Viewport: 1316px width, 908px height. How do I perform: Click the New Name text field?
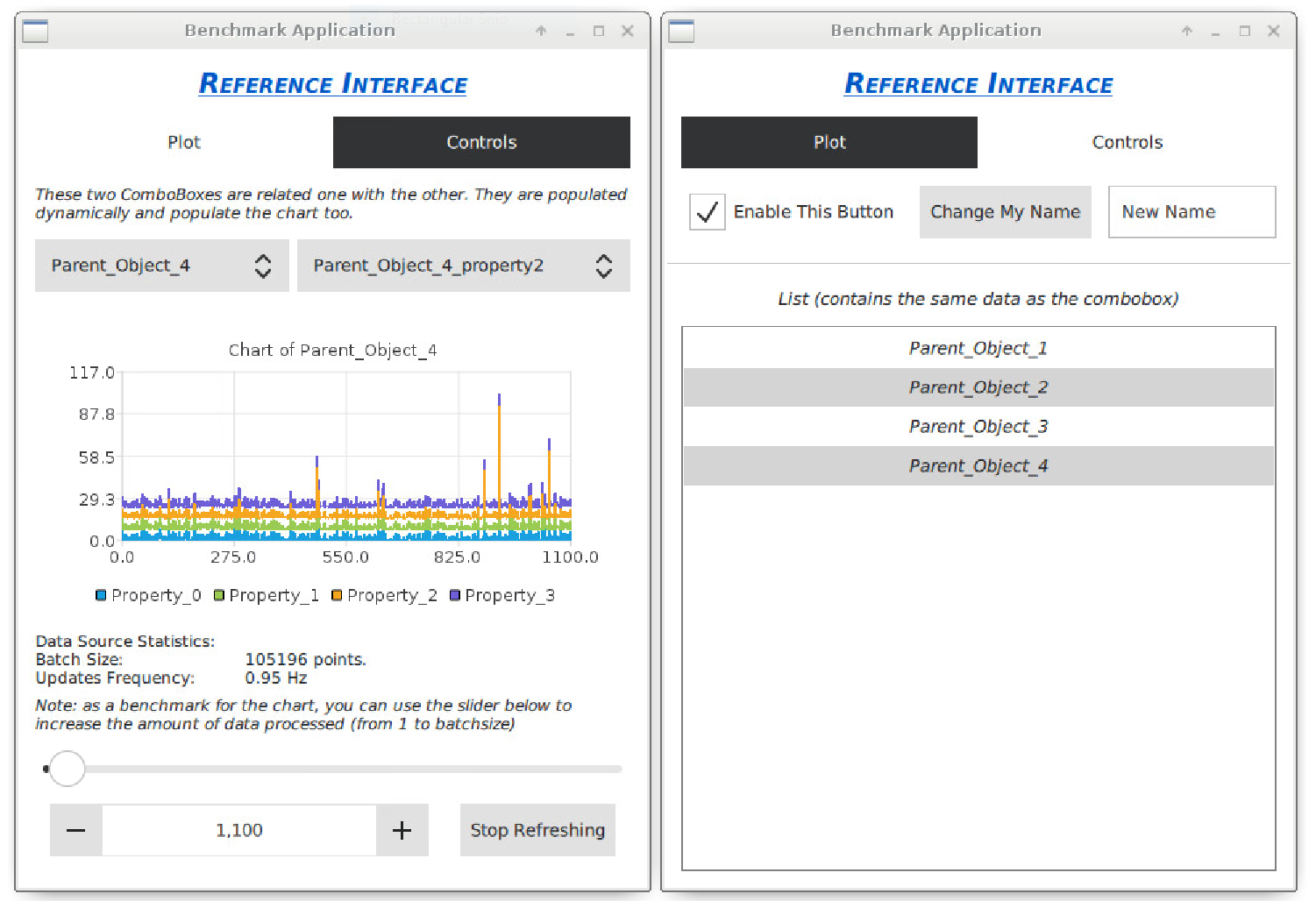pos(1192,212)
